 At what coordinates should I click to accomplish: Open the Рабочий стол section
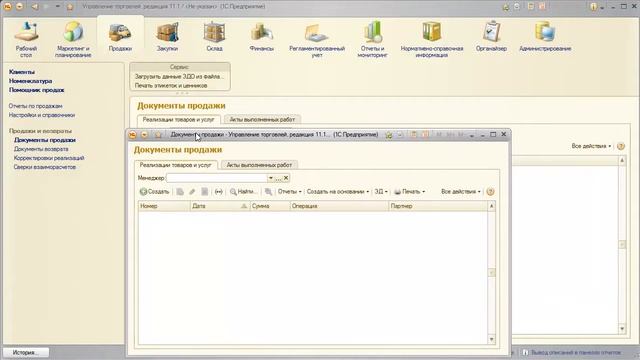(x=26, y=40)
